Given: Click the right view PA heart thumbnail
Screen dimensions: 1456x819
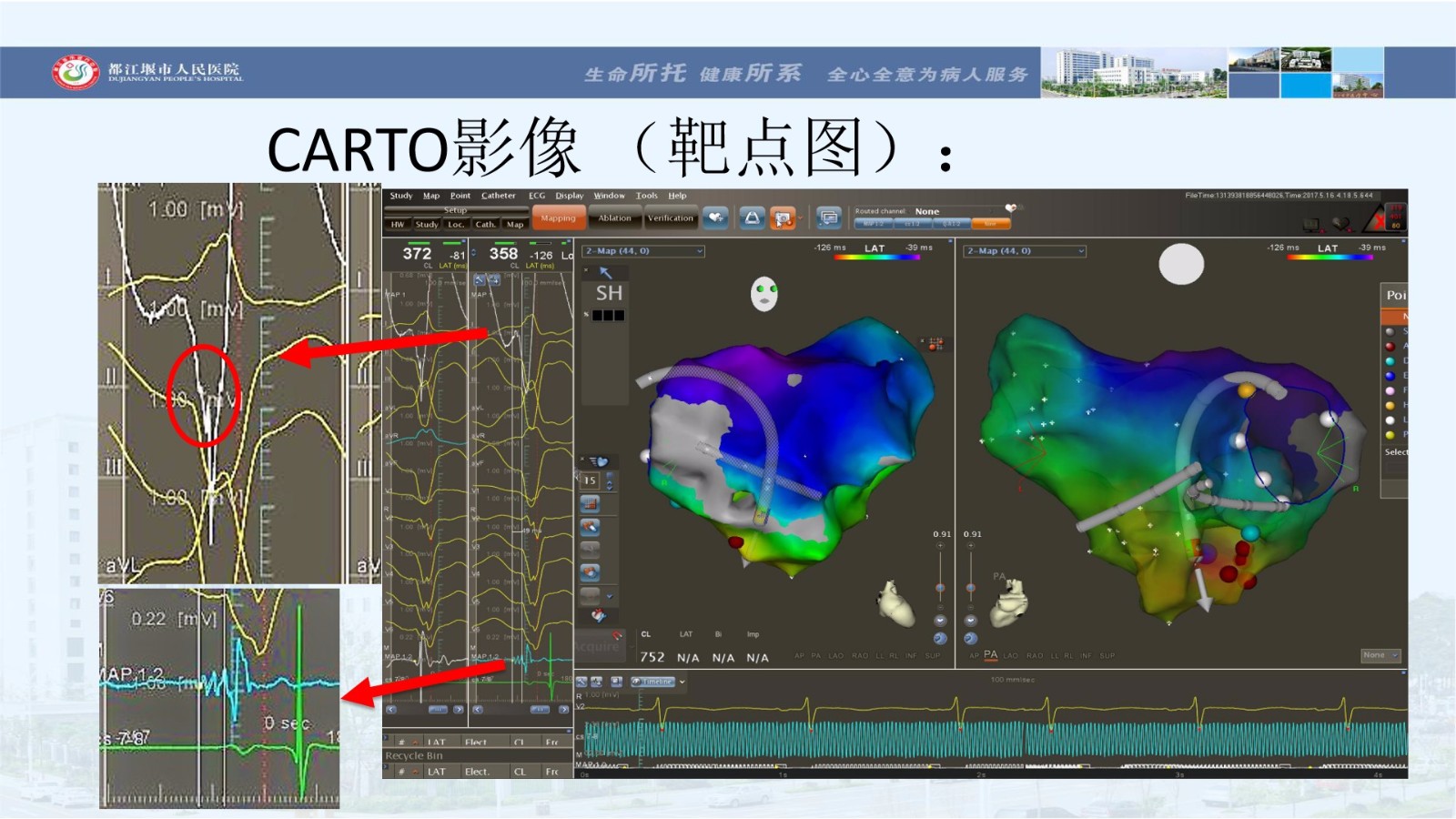Looking at the screenshot, I should pyautogui.click(x=1008, y=603).
